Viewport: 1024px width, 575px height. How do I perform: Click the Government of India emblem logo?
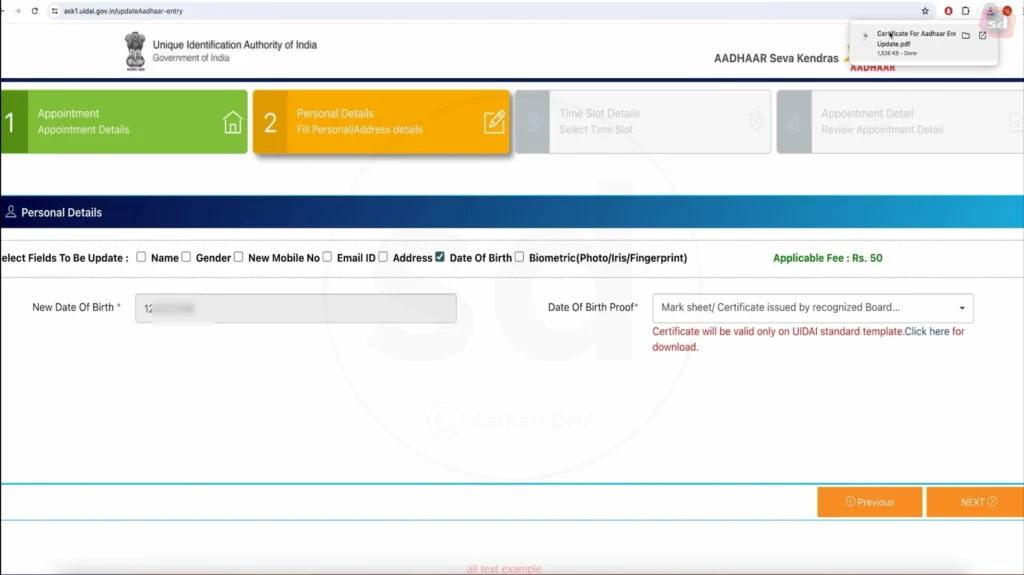[x=135, y=48]
